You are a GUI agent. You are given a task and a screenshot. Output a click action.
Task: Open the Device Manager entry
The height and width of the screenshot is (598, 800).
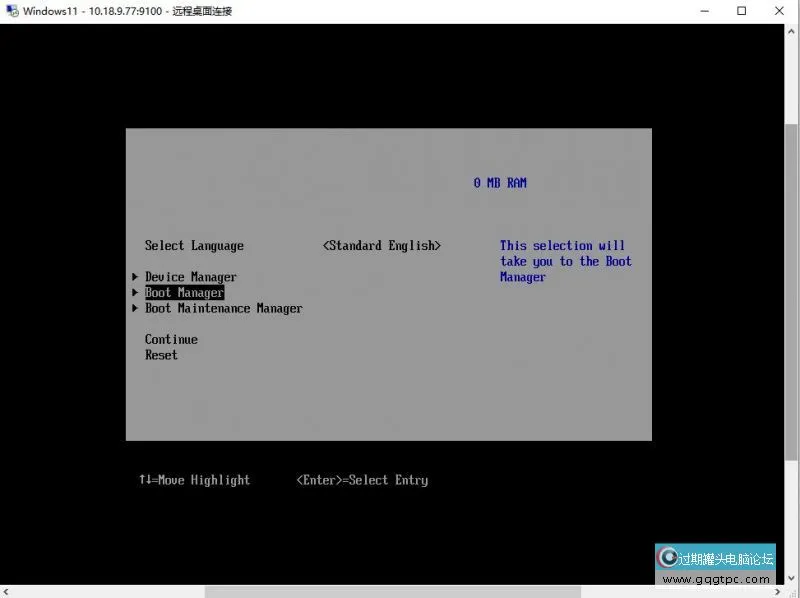(190, 277)
